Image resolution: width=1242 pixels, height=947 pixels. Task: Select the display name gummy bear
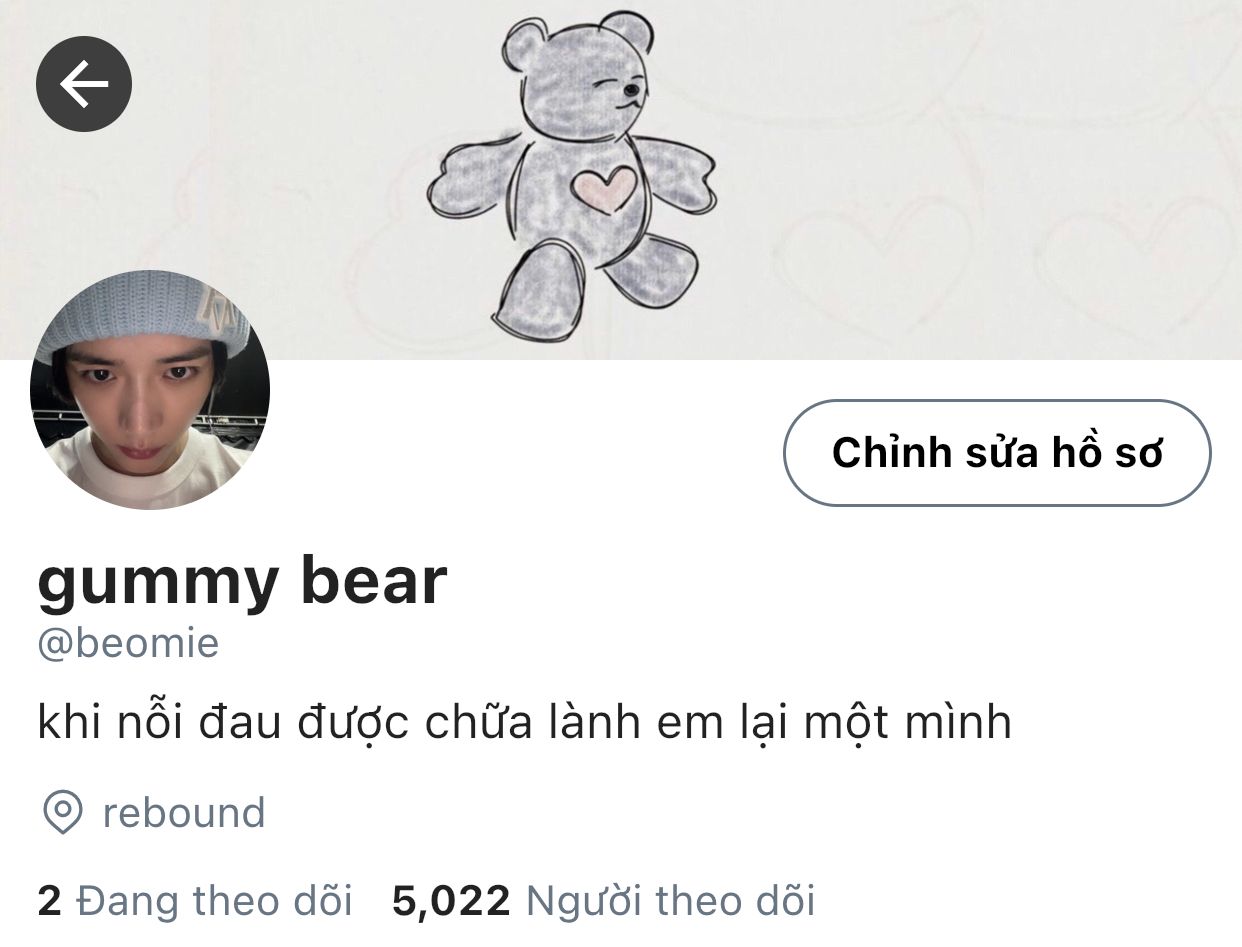coord(242,581)
